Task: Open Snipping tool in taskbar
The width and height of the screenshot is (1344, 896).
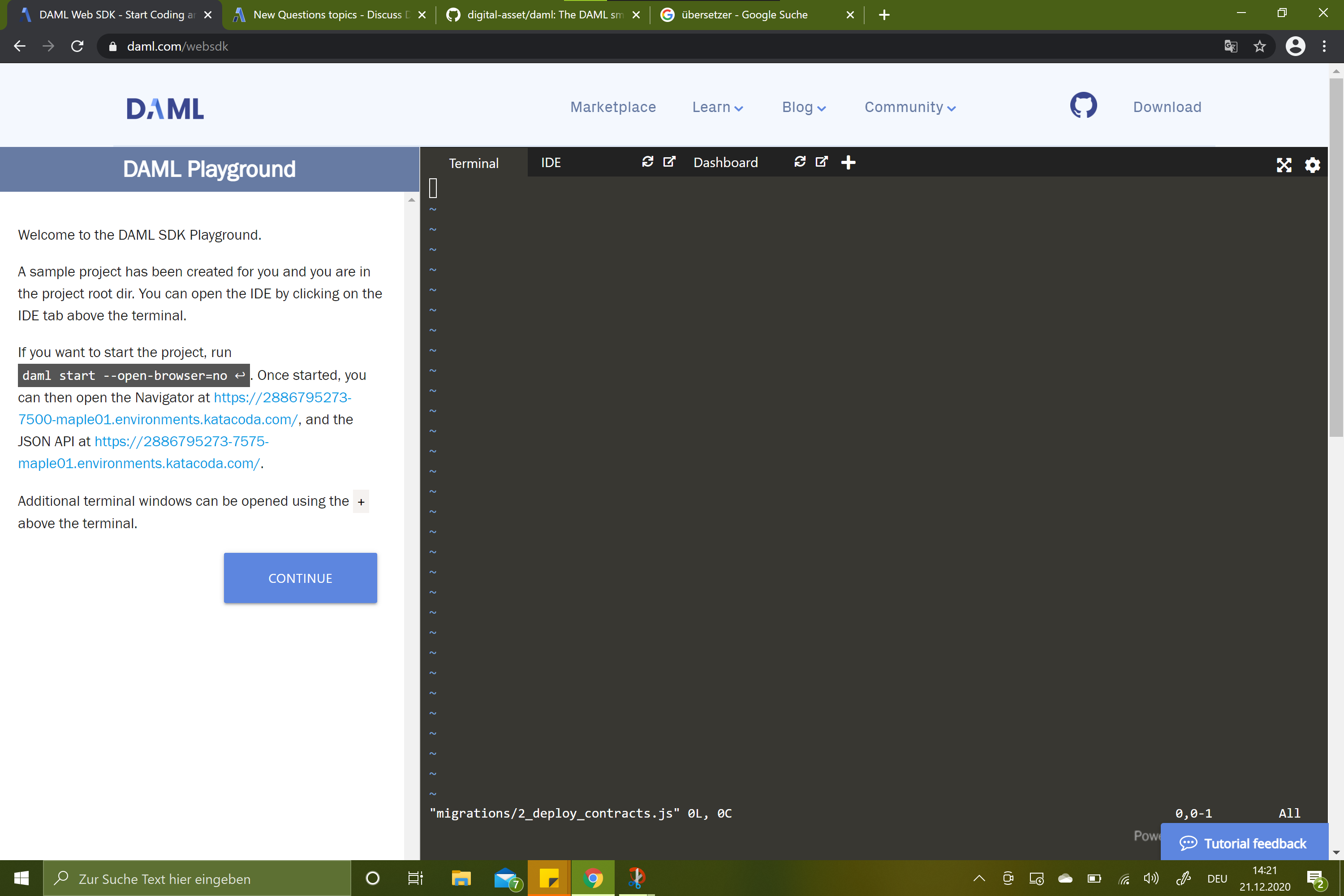Action: pyautogui.click(x=636, y=878)
